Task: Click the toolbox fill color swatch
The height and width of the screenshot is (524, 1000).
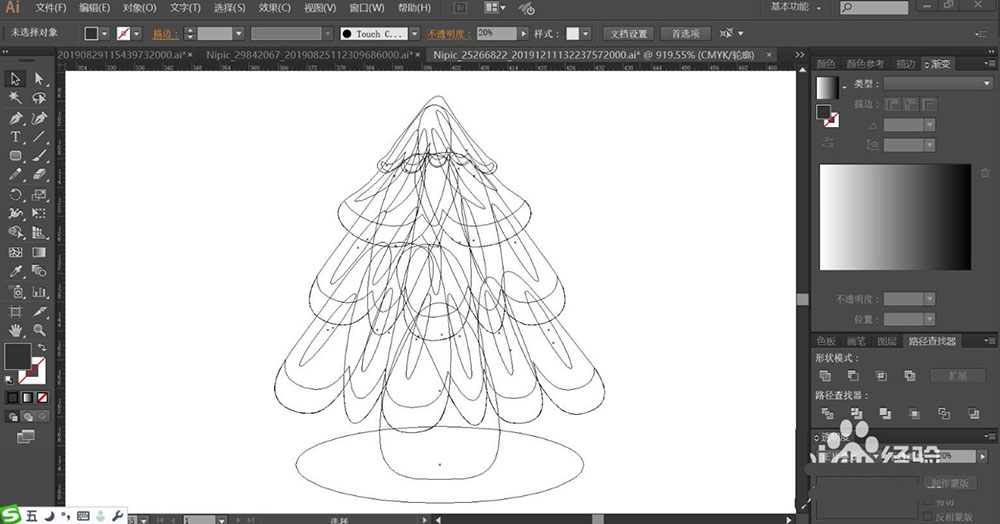Action: 17,356
